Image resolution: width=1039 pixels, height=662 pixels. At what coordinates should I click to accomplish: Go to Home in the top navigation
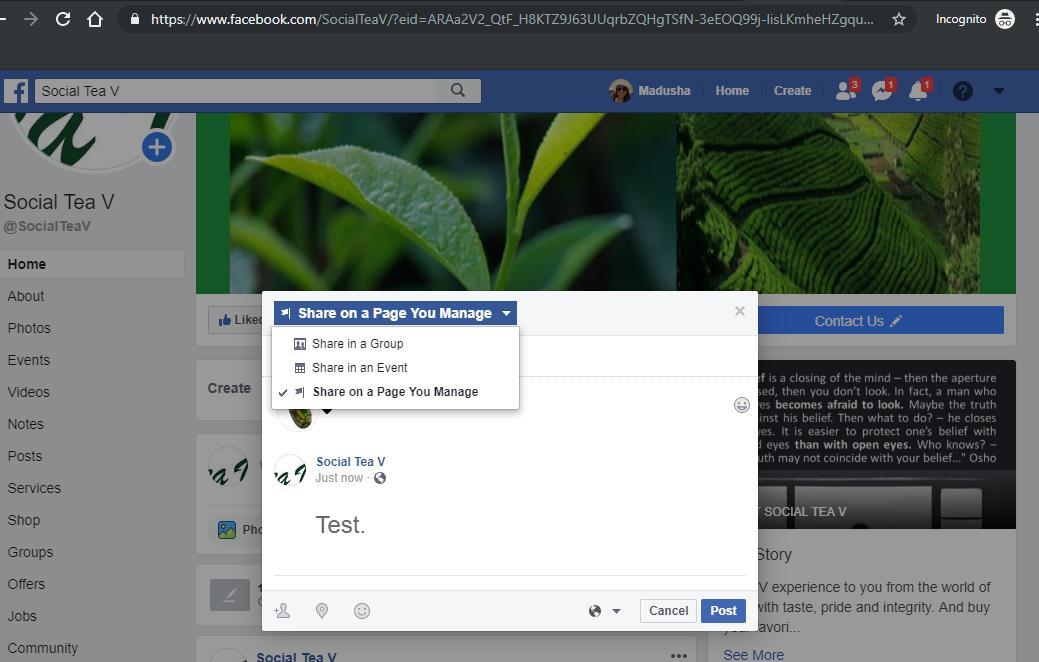tap(732, 91)
